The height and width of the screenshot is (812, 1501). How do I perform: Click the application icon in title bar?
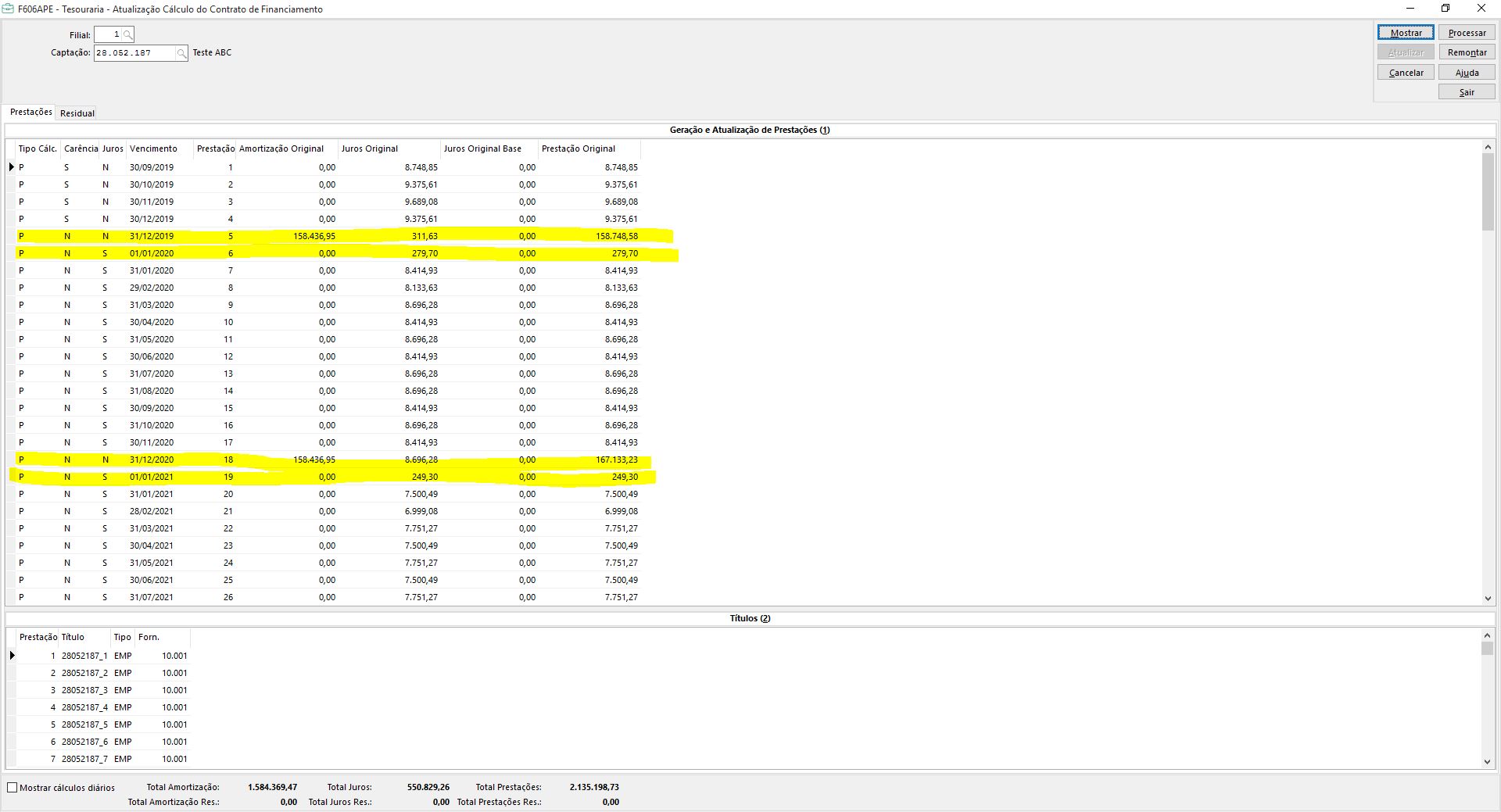[9, 9]
